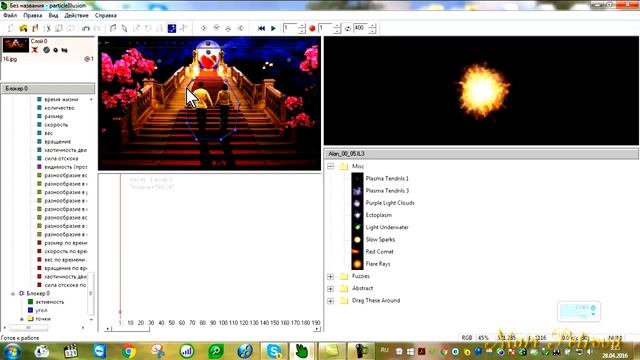Image resolution: width=640 pixels, height=360 pixels.
Task: Start playback with the green Play button
Action: pyautogui.click(x=273, y=28)
